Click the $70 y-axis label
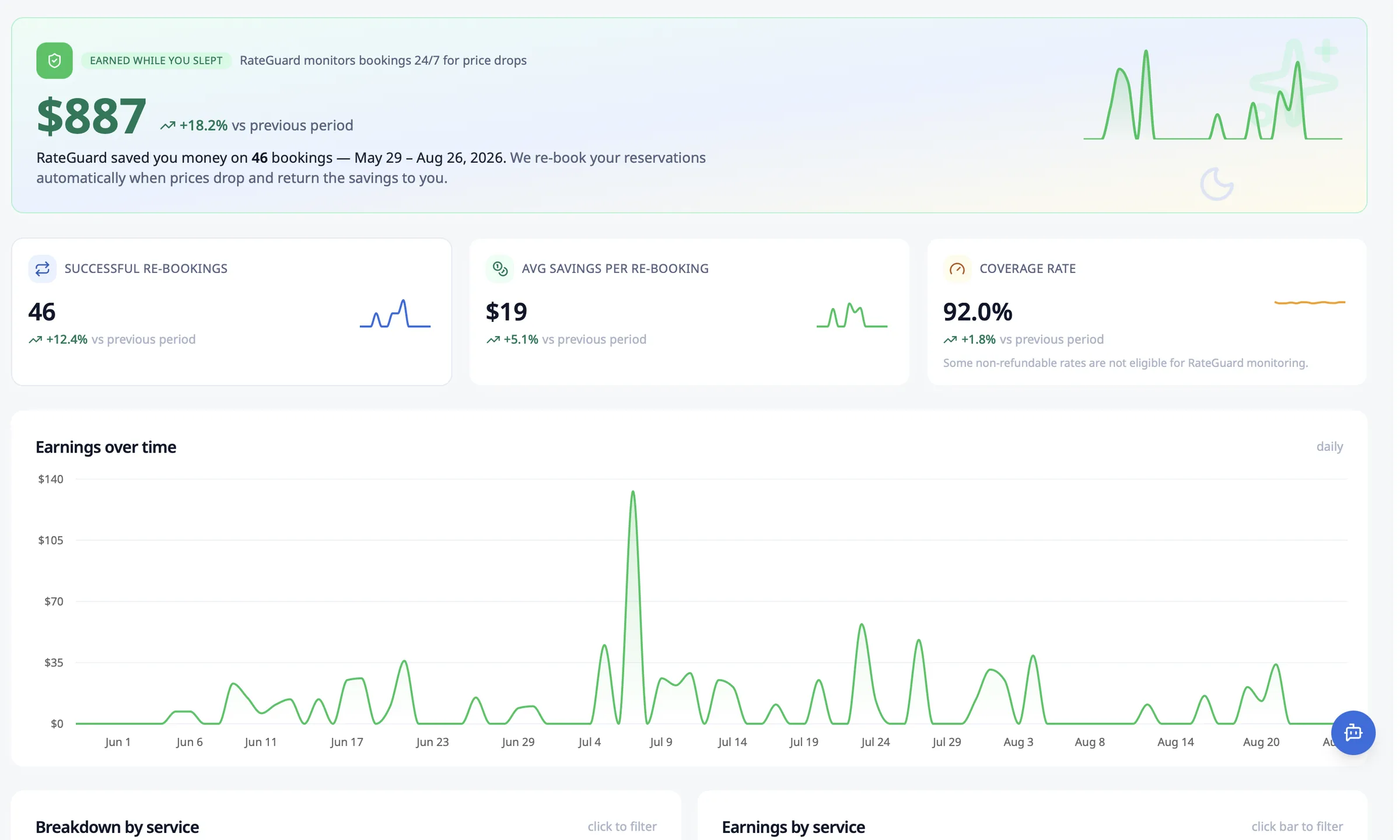1400x840 pixels. (54, 601)
